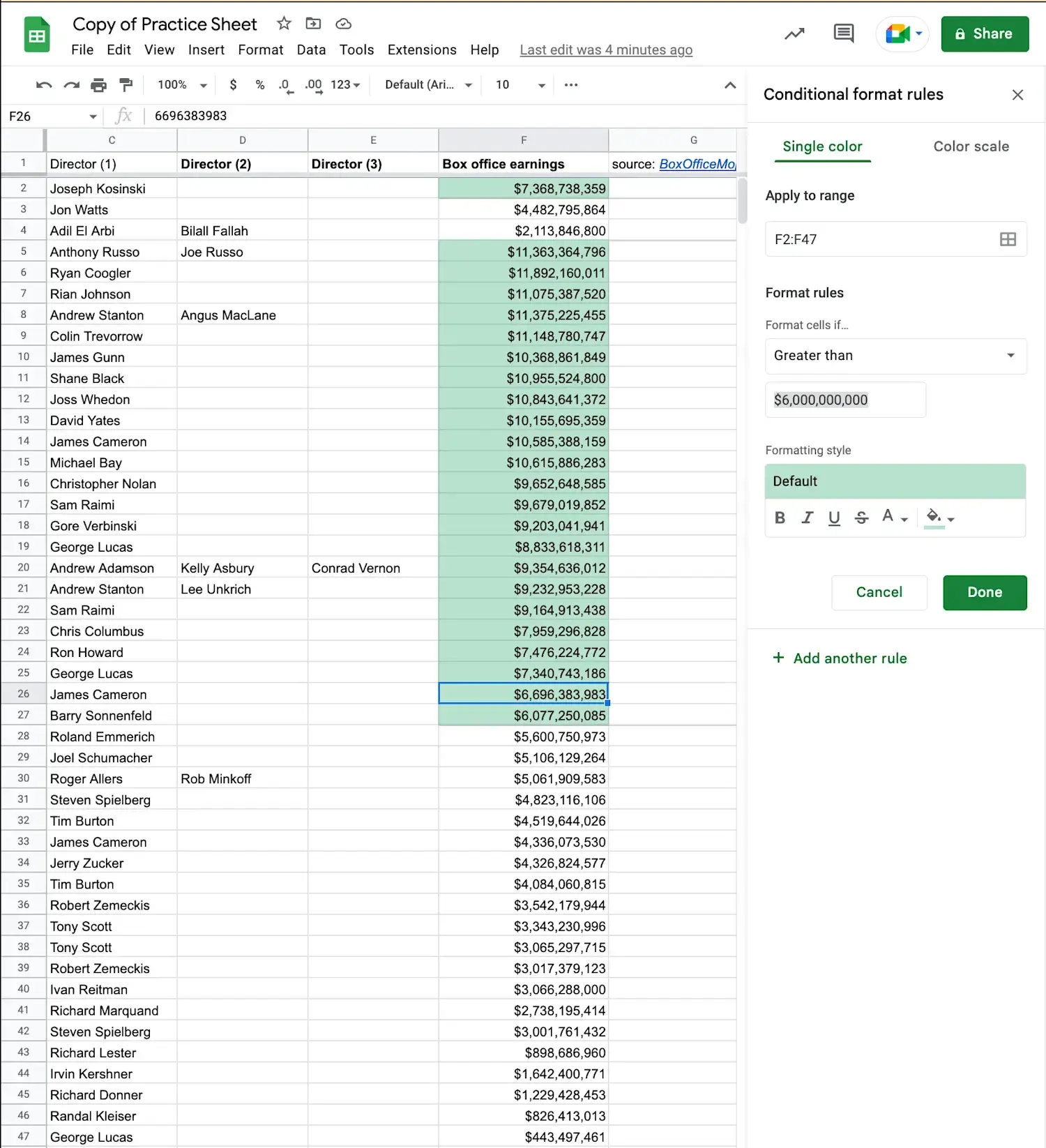Cancel the conditional format rule
Image resolution: width=1046 pixels, height=1148 pixels.
tap(879, 592)
